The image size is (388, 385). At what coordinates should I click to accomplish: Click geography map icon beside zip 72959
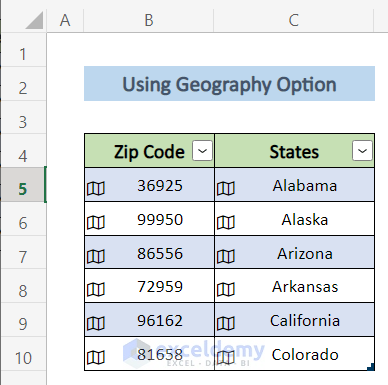click(x=96, y=289)
